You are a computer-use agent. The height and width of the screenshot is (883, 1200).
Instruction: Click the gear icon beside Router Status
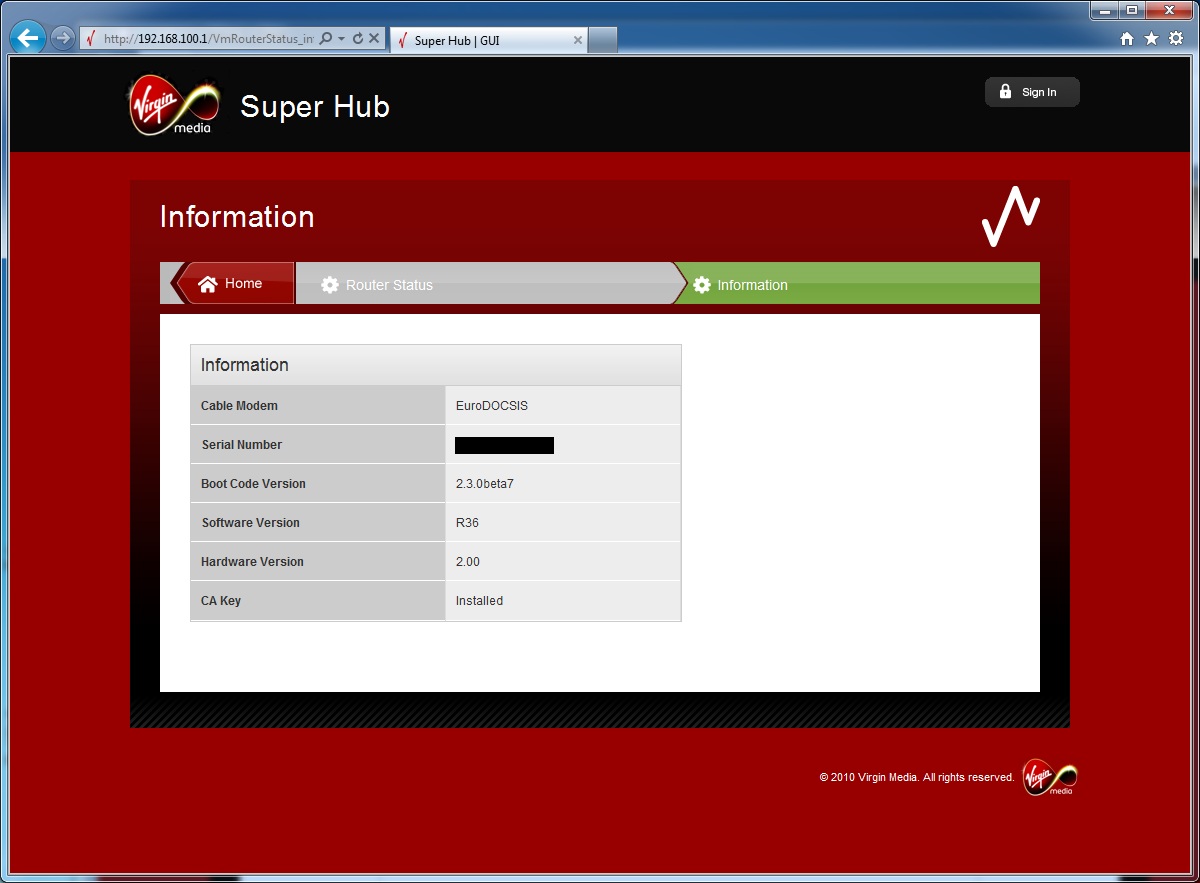(330, 285)
